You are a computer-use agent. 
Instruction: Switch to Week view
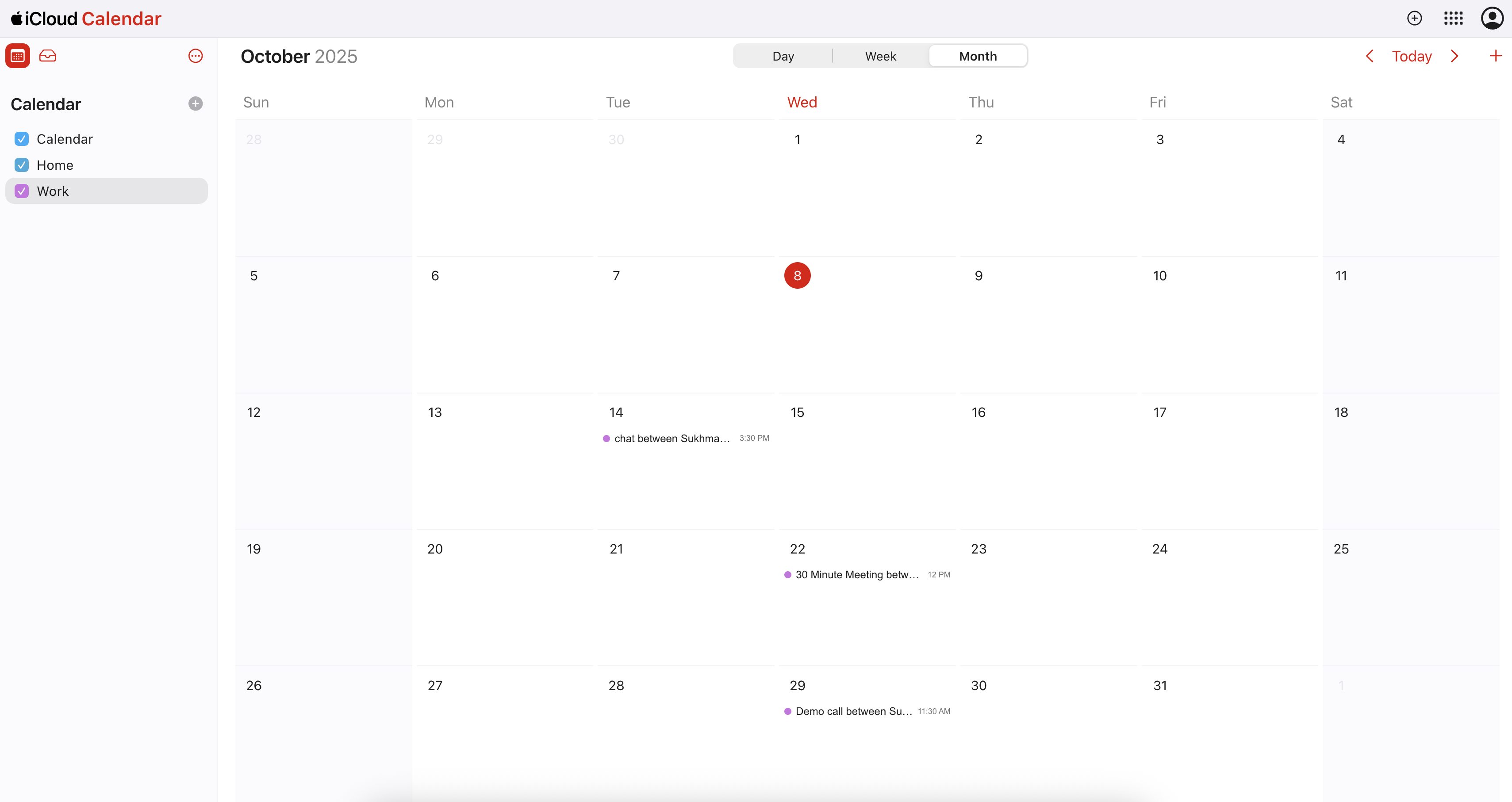880,56
